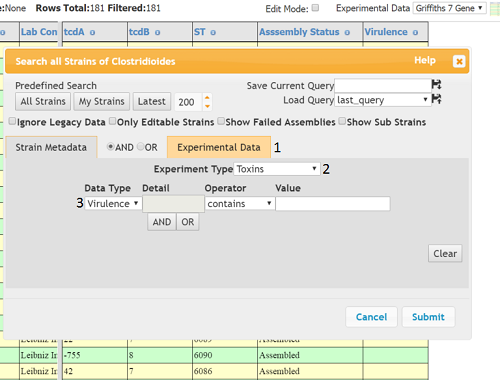Viewport: 500px width, 380px height.
Task: Click the sort icon beside tcdA column
Action: 92,33
